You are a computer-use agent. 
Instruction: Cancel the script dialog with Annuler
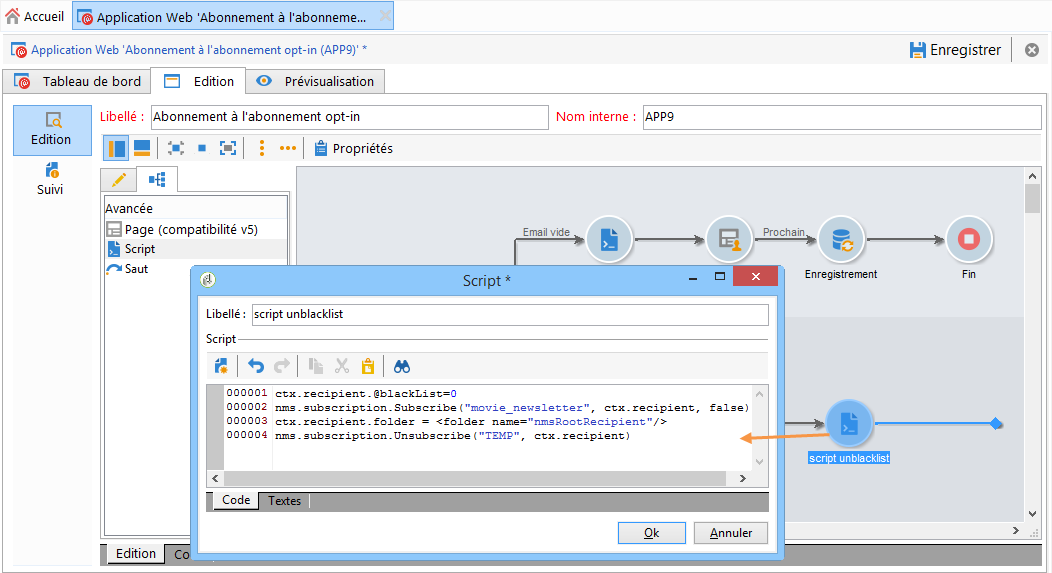point(731,533)
